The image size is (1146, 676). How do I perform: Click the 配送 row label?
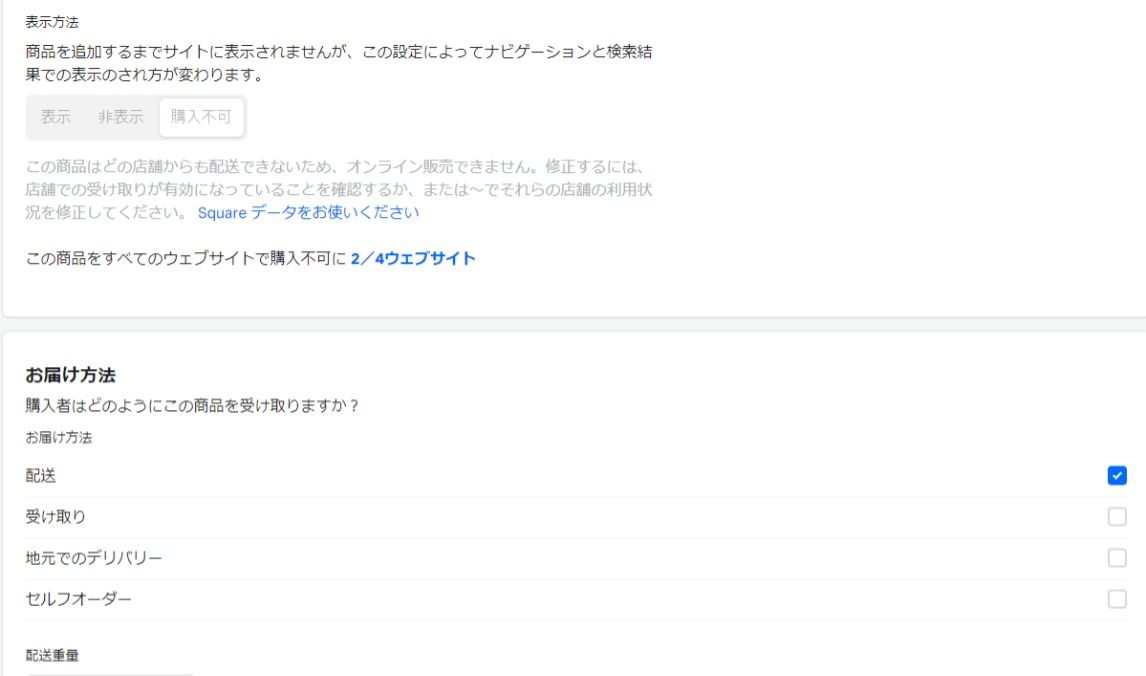click(x=41, y=477)
